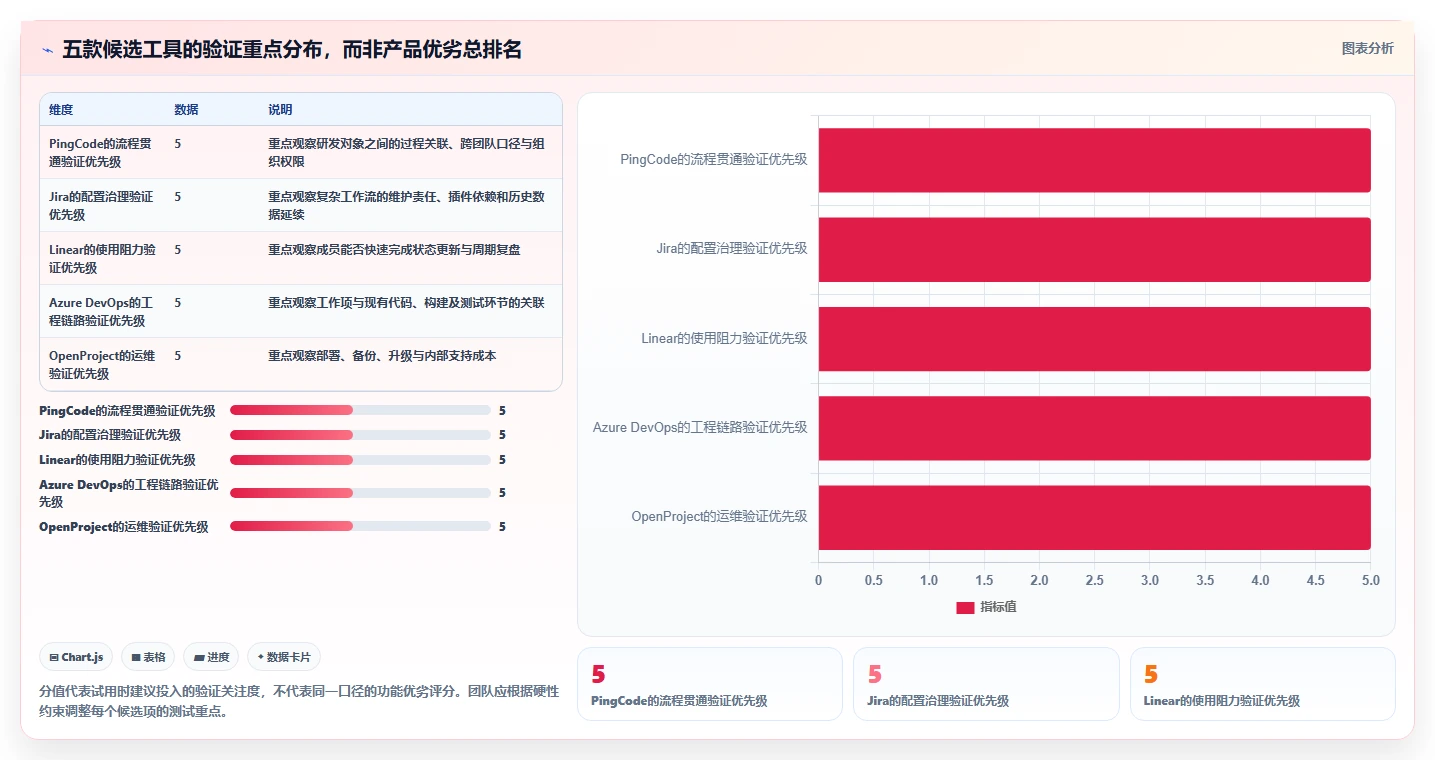Viewport: 1435px width, 760px height.
Task: Click the chart icon beside the page title
Action: pos(48,50)
